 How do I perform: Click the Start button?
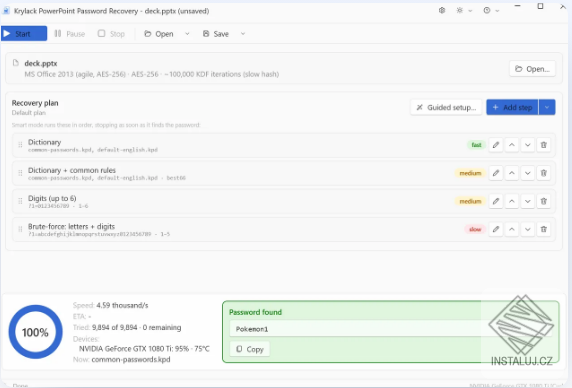pos(24,34)
